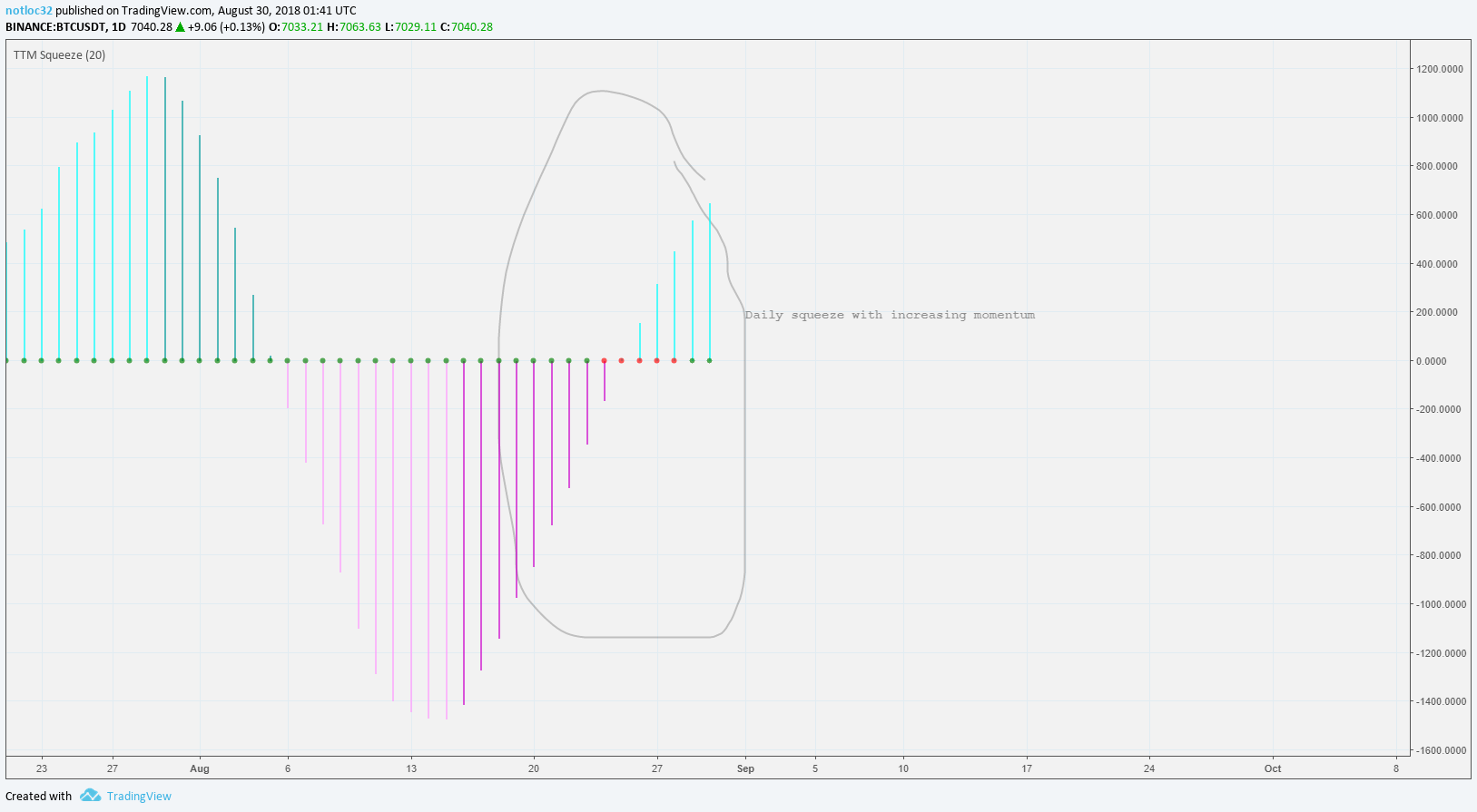Click the -400.0000 price axis label
The height and width of the screenshot is (812, 1477).
click(x=1439, y=458)
